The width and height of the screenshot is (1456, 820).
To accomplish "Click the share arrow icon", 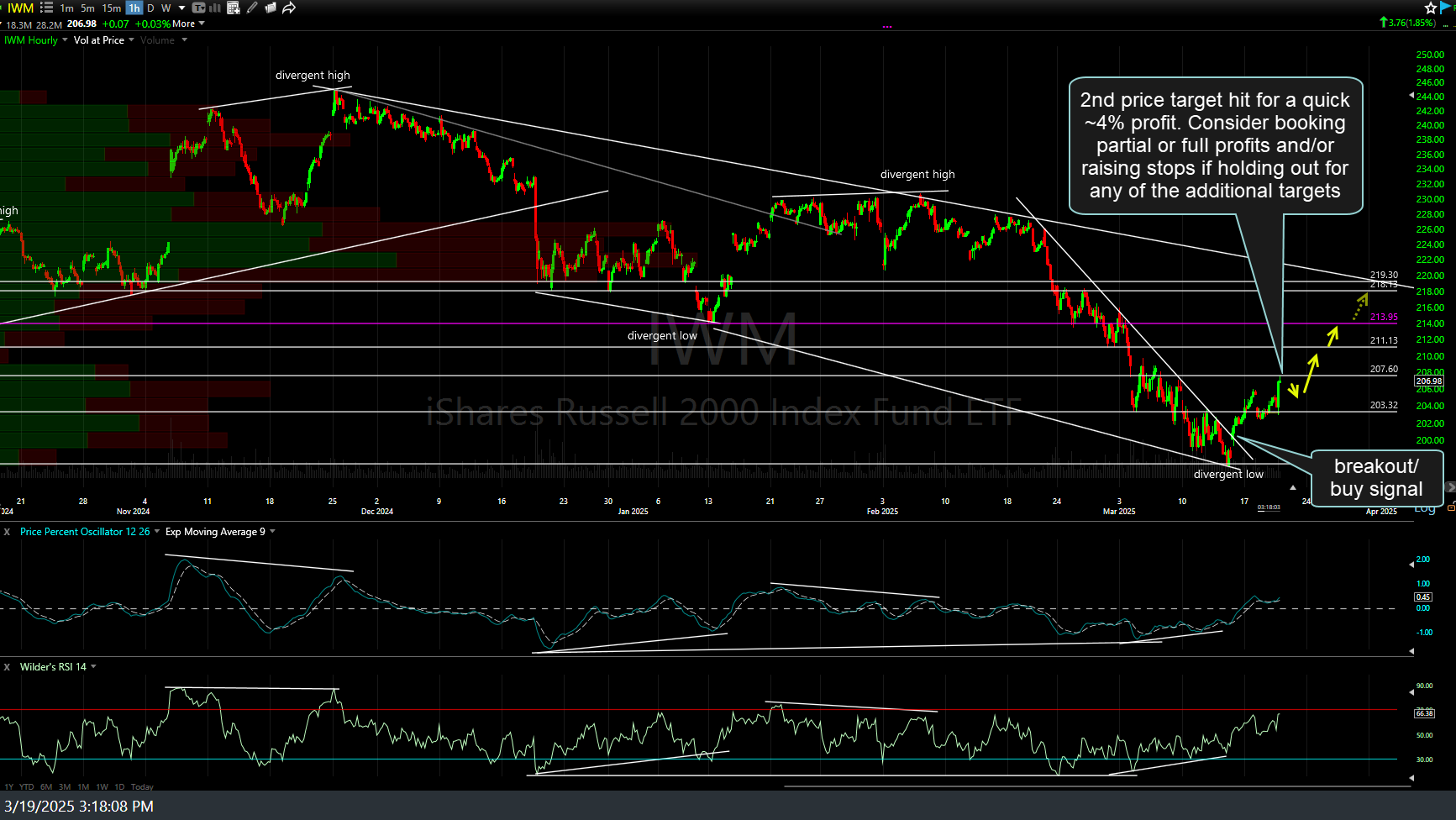I will 289,8.
